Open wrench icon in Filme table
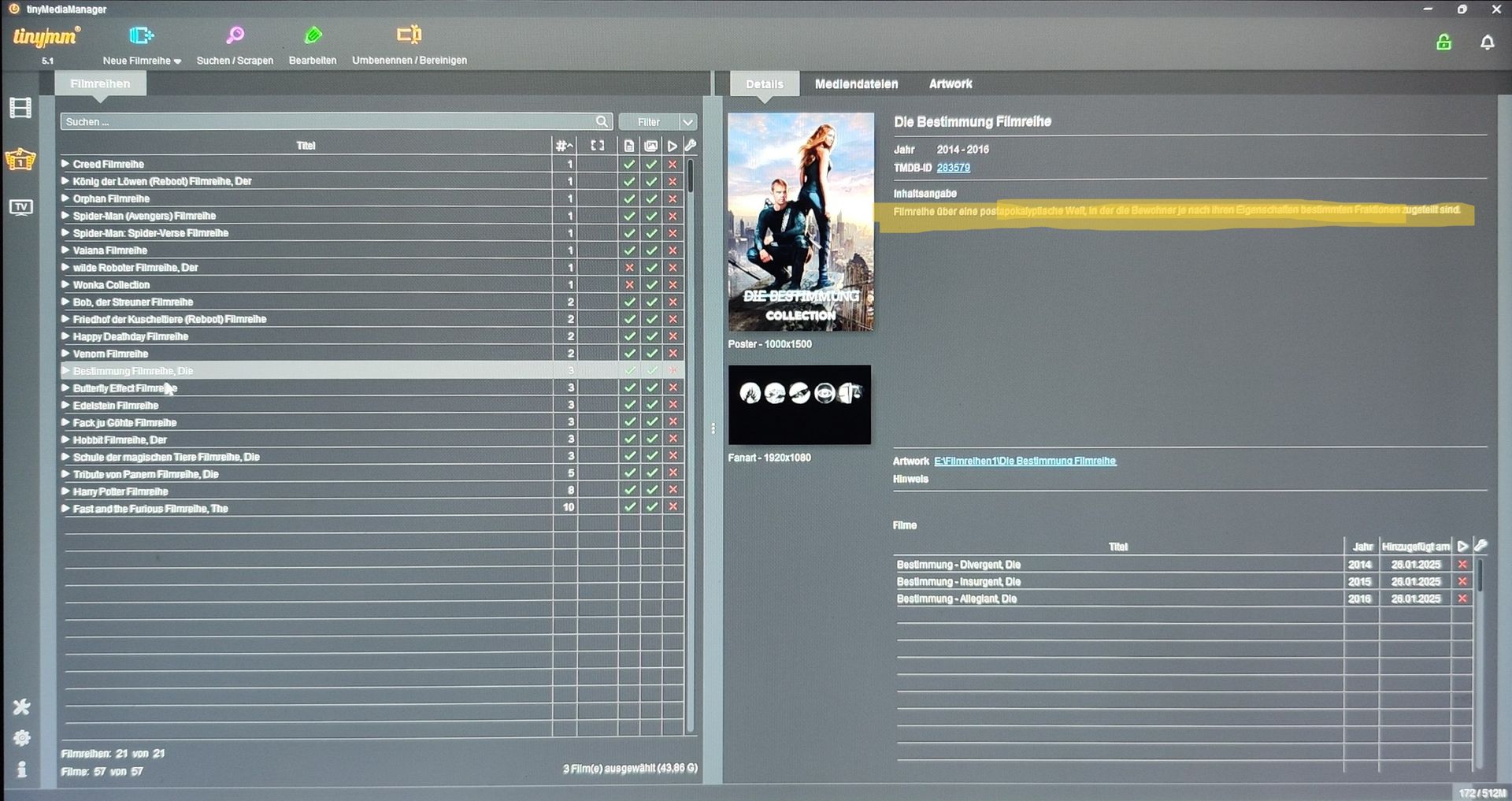 (x=1480, y=545)
